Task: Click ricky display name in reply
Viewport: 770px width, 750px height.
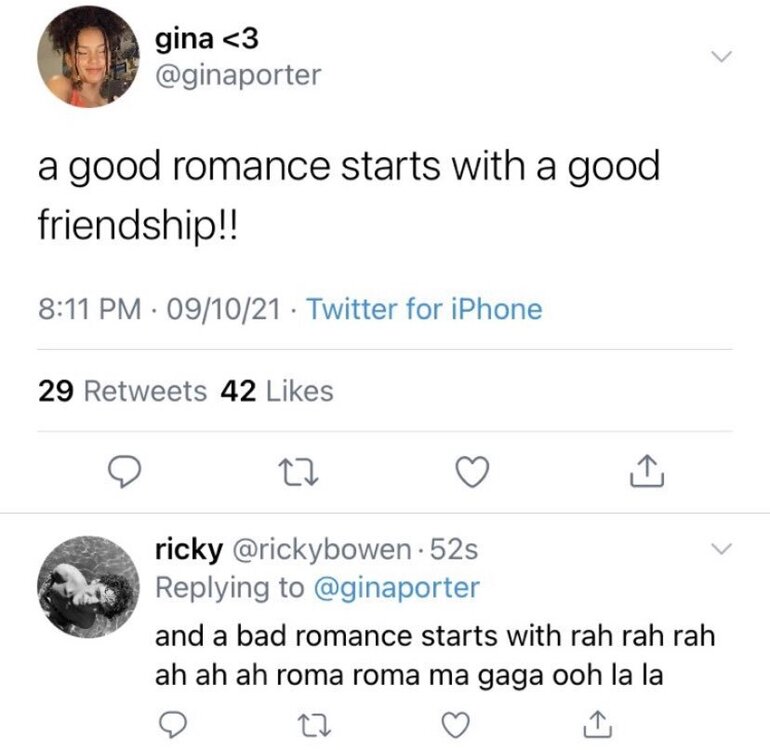Action: (187, 550)
